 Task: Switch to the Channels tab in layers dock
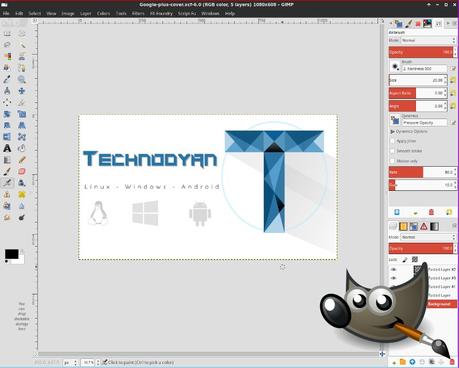[x=403, y=227]
